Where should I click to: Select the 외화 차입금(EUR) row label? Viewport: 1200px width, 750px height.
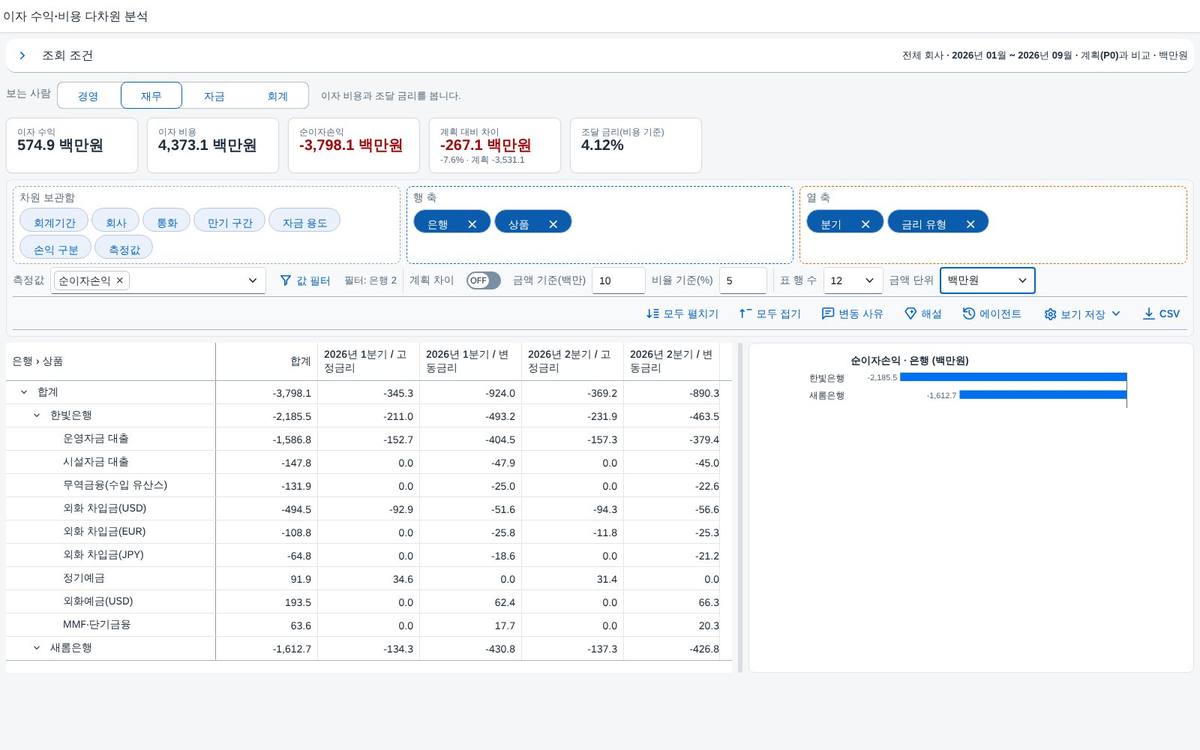click(104, 532)
